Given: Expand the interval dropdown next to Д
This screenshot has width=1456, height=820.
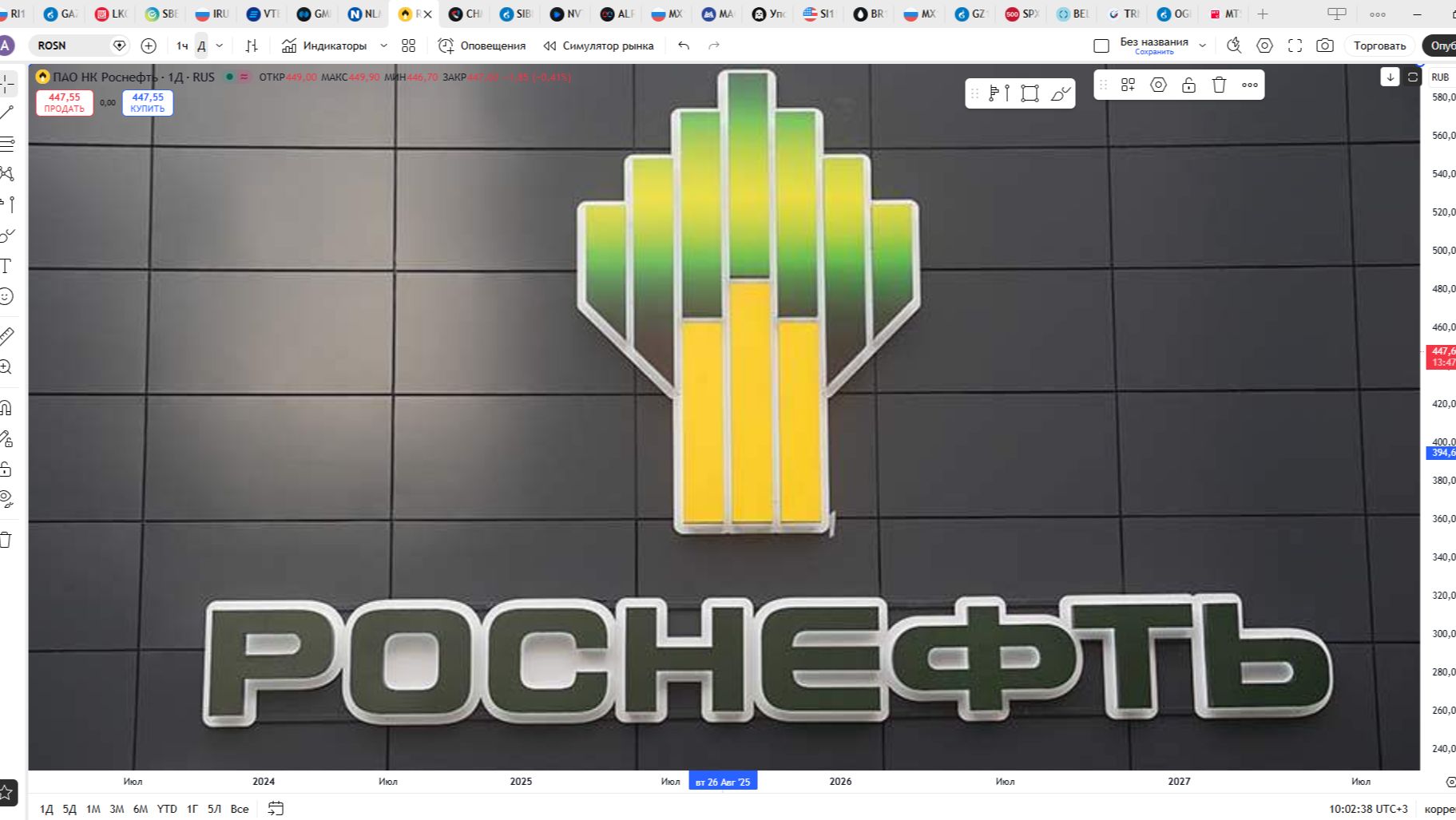Looking at the screenshot, I should (x=220, y=46).
